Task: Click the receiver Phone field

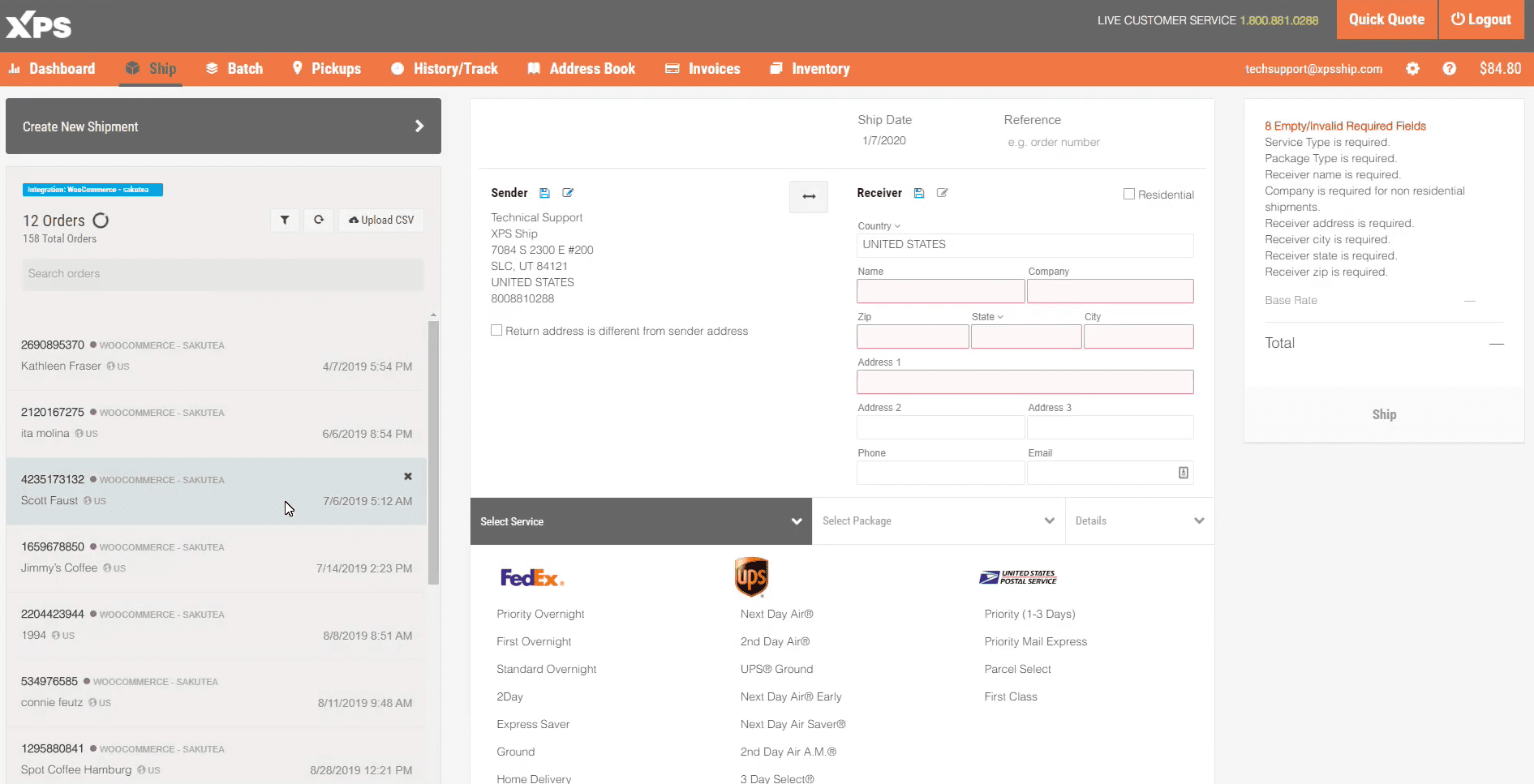Action: pyautogui.click(x=940, y=473)
